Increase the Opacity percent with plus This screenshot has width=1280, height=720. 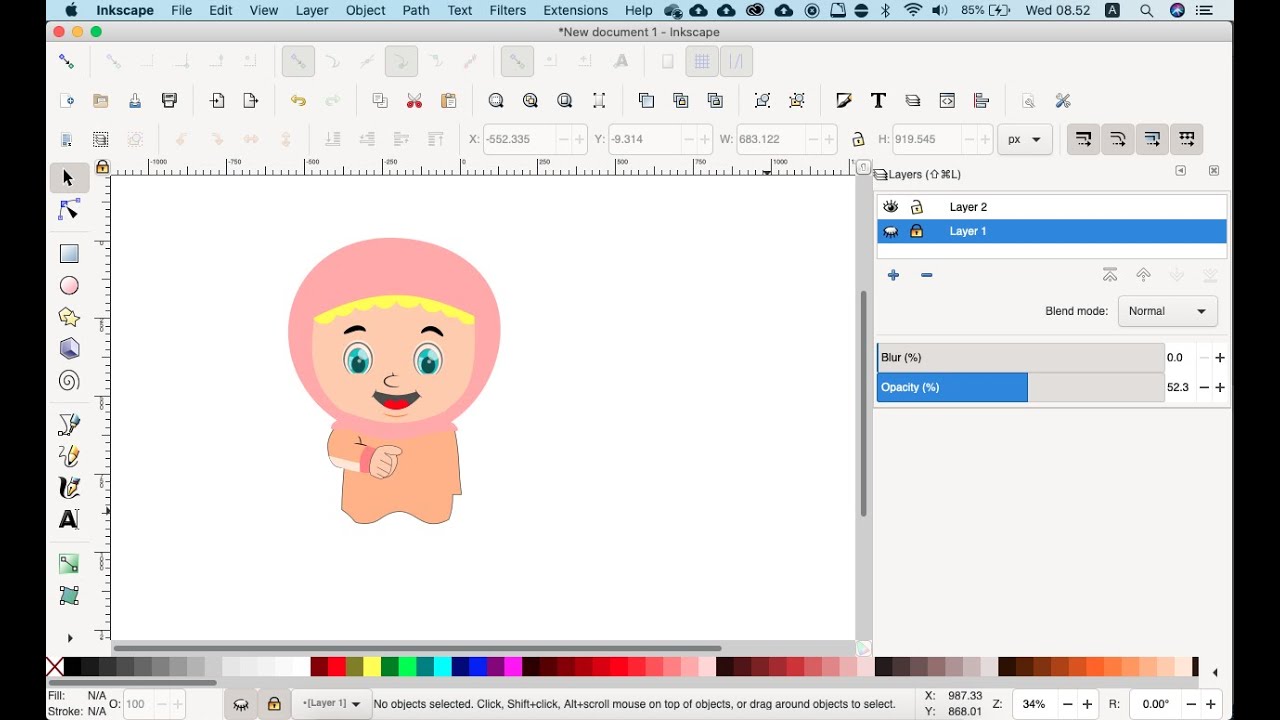tap(1220, 387)
